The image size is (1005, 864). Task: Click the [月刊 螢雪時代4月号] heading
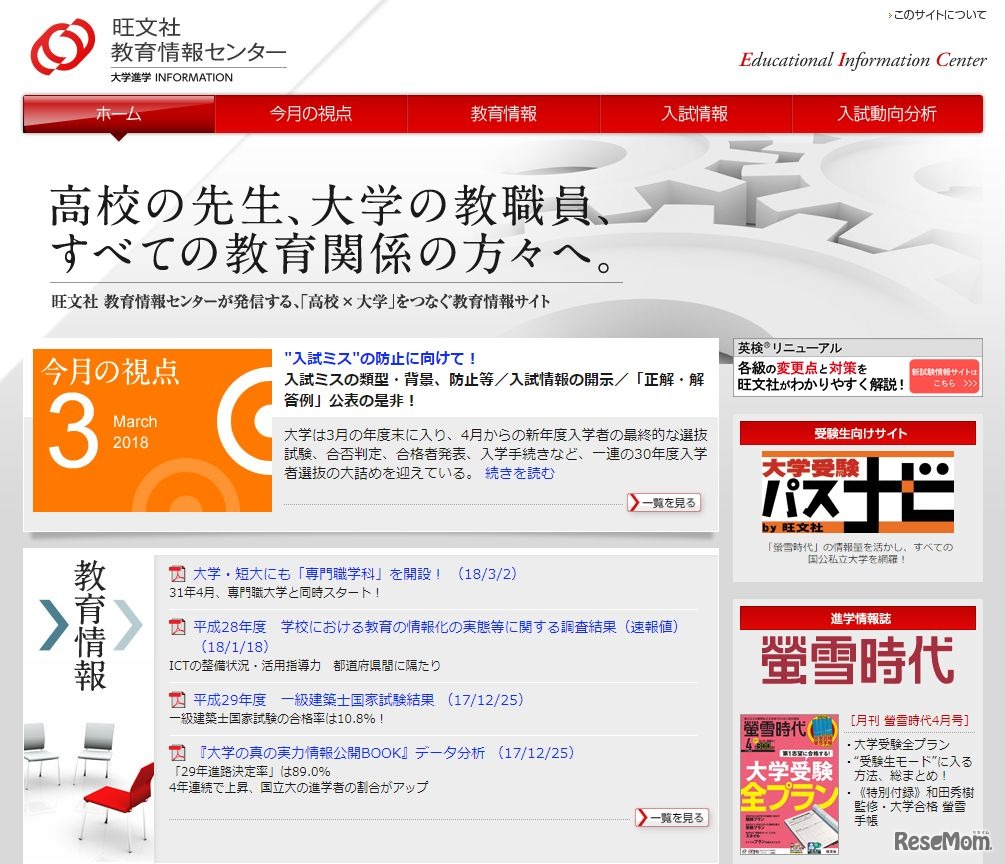click(910, 720)
